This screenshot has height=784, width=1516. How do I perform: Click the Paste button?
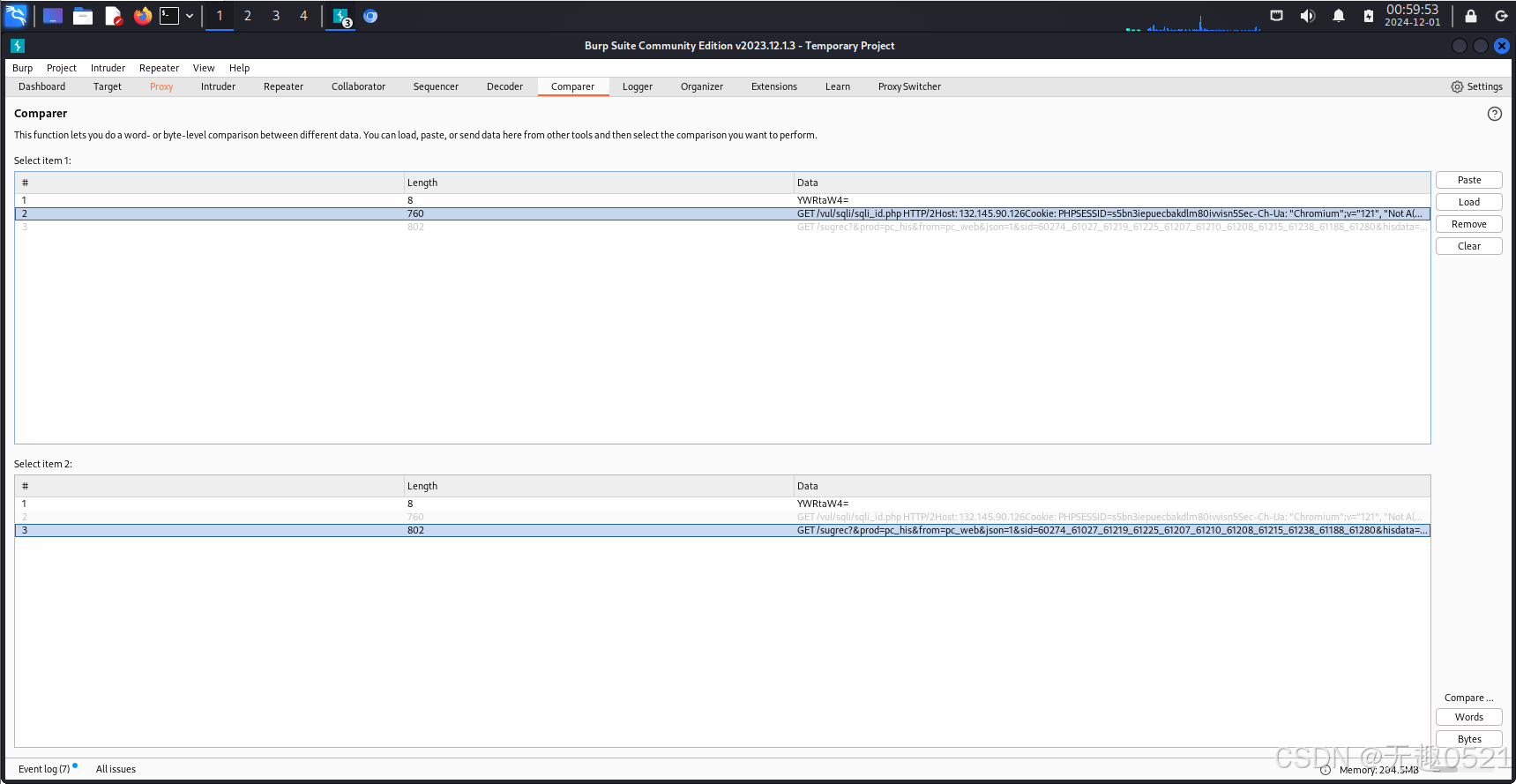(x=1468, y=180)
